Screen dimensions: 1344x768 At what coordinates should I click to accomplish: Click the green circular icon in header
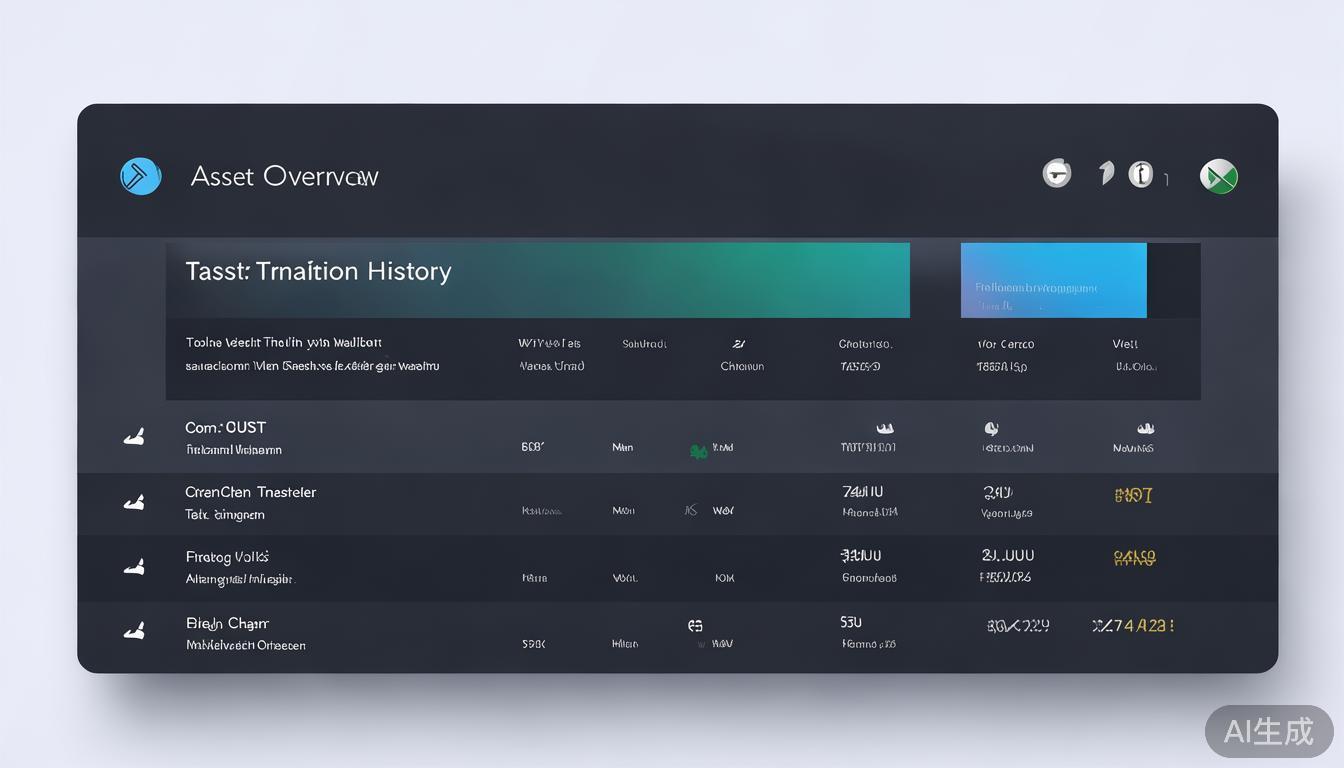pos(1218,177)
